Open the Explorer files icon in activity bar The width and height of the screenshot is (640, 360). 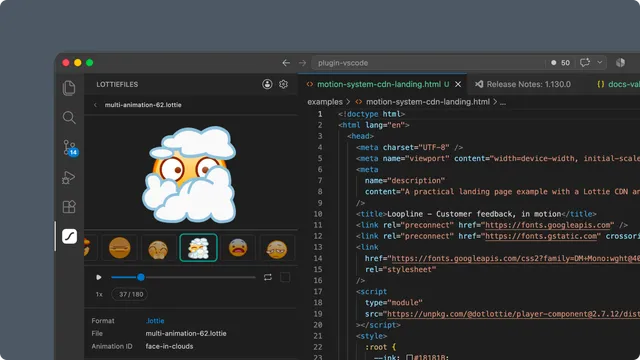pyautogui.click(x=69, y=88)
